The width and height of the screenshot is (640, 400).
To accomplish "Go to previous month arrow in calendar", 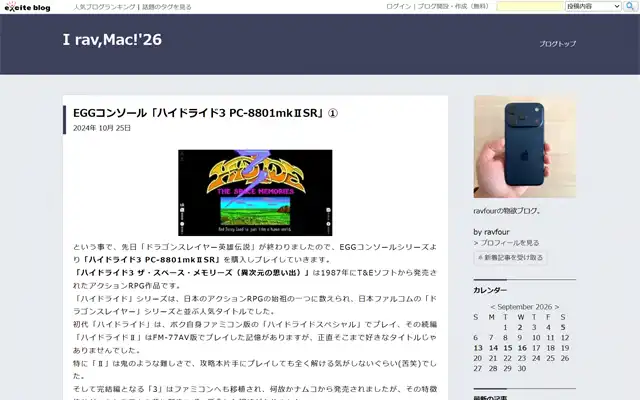I will click(x=493, y=307).
